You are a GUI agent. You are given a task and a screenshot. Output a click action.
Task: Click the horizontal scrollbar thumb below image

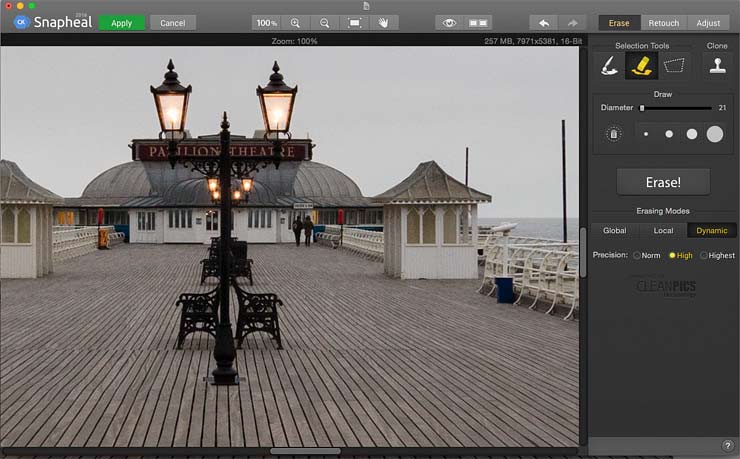(x=305, y=451)
